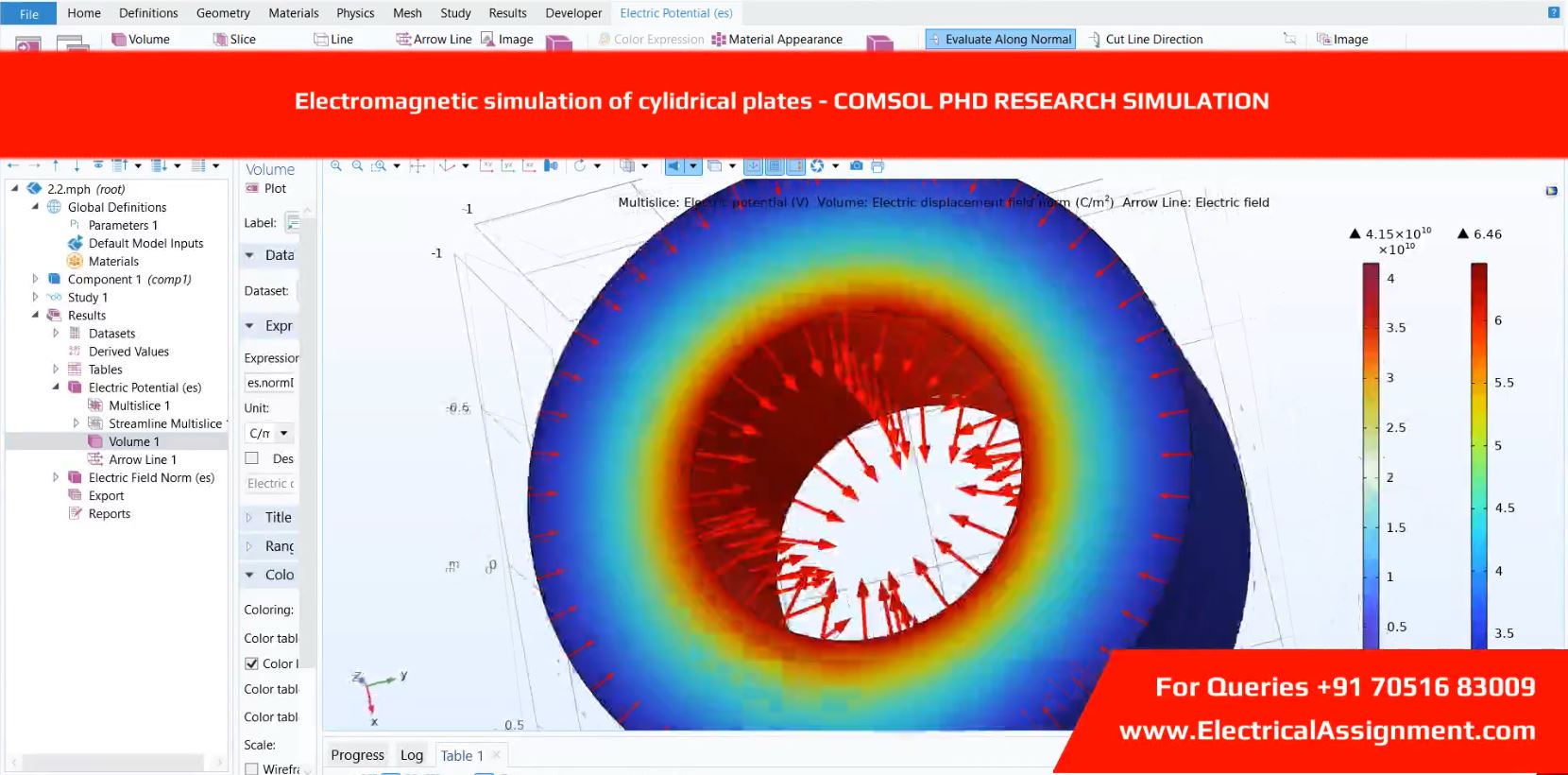Open the Physics ribbon tab
This screenshot has width=1568, height=775.
[x=355, y=13]
